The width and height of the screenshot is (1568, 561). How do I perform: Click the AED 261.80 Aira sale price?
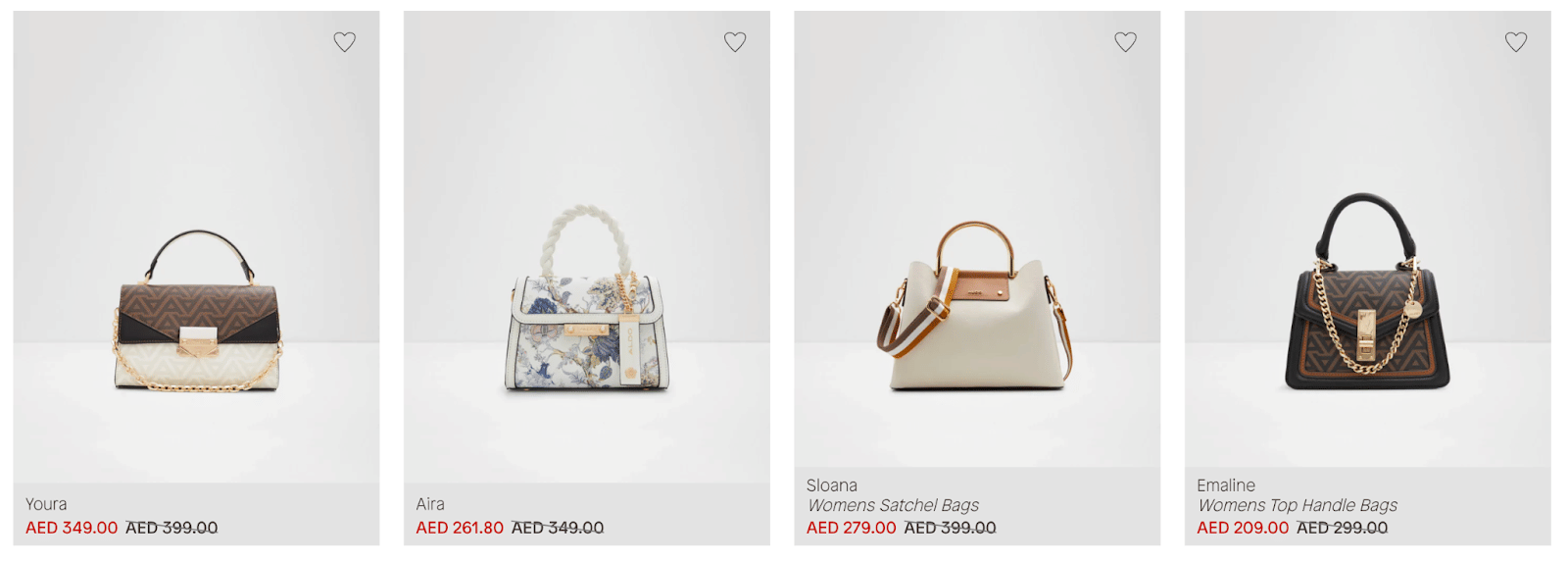[x=460, y=528]
